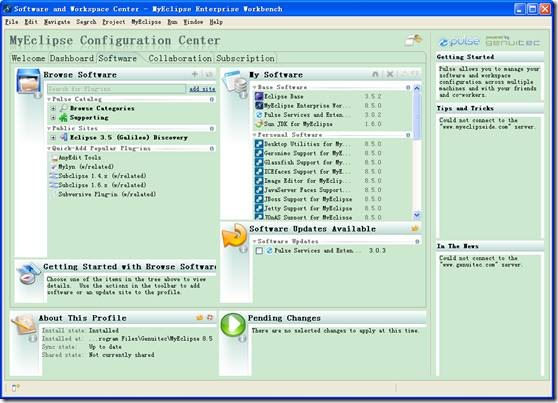
Task: Click the MyEclipse Enterprise Workbench item icon
Action: pos(259,105)
